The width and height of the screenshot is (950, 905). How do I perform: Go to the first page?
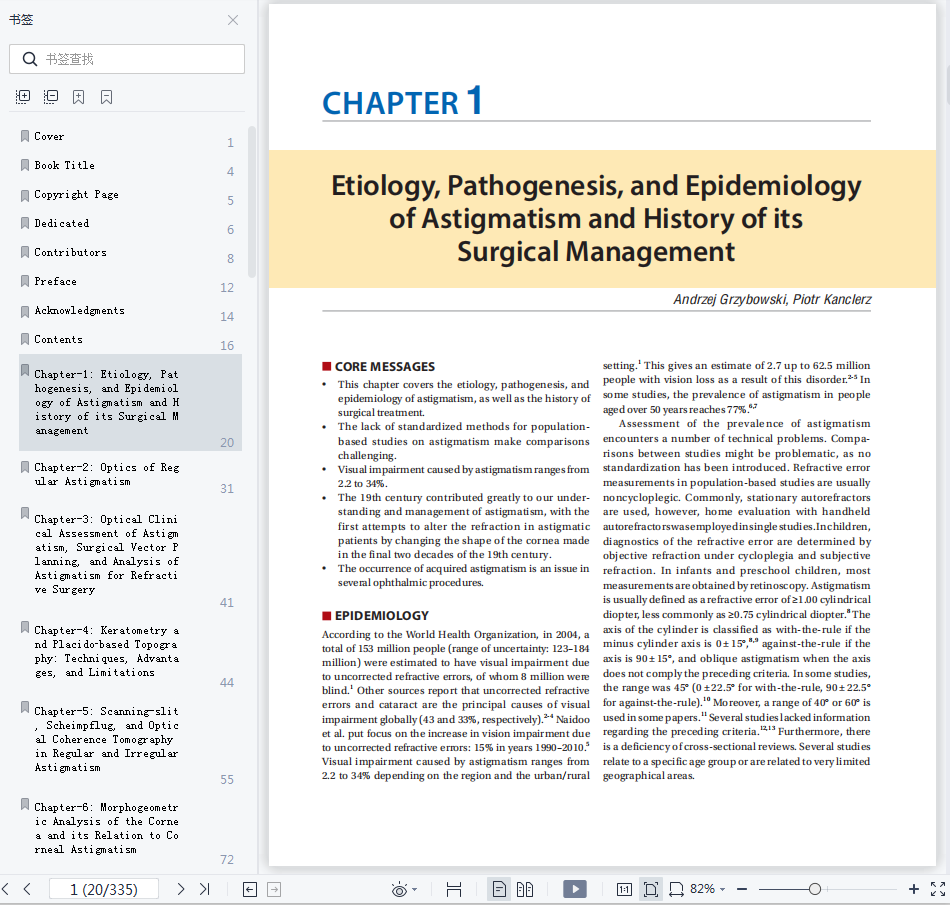click(5, 889)
